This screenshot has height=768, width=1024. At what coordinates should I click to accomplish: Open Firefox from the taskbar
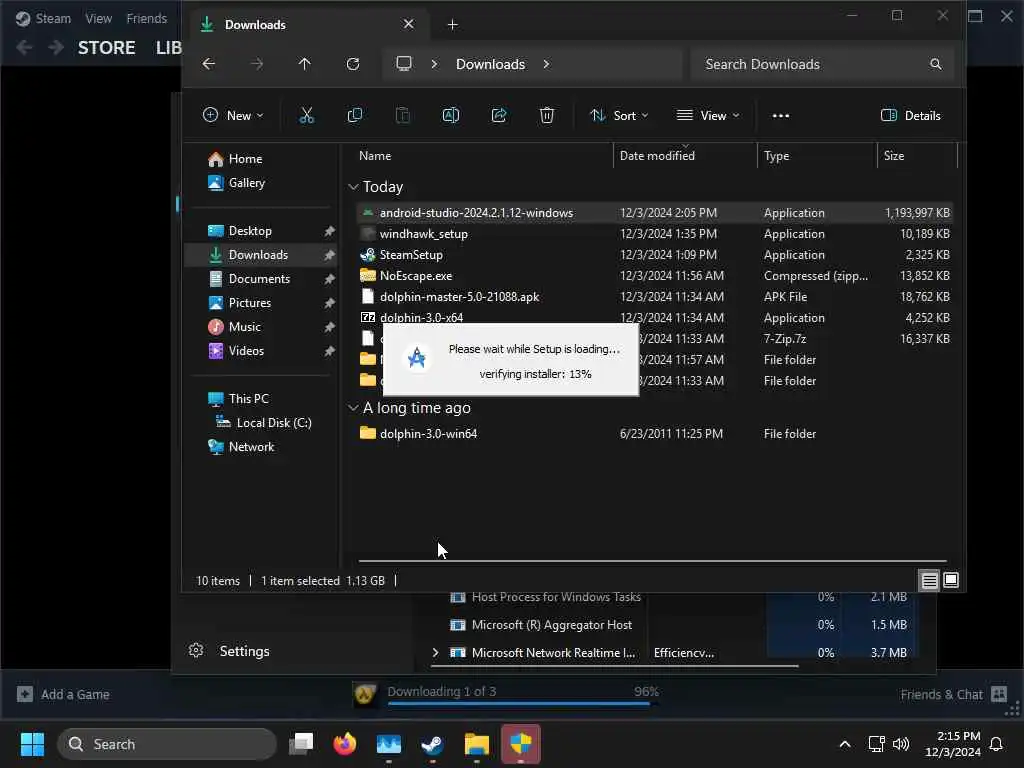[344, 744]
